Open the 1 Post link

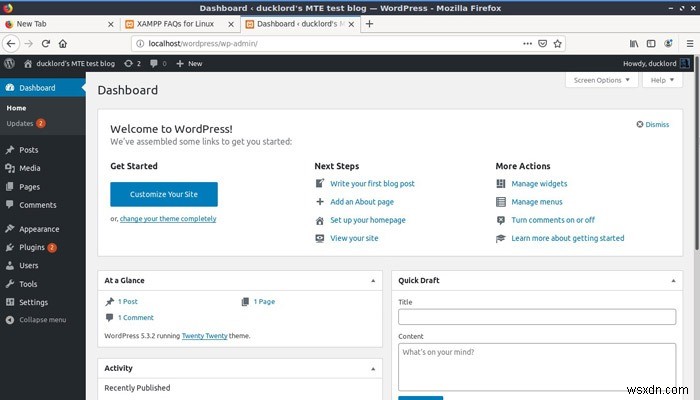(x=128, y=302)
